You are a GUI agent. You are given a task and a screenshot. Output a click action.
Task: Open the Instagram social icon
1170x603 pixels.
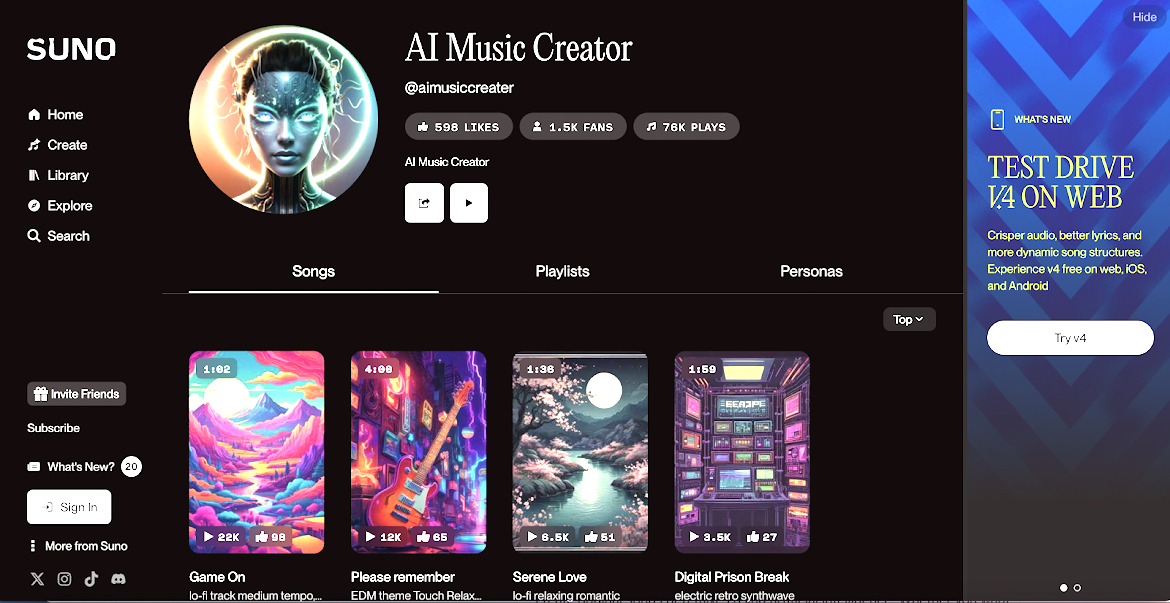click(65, 579)
